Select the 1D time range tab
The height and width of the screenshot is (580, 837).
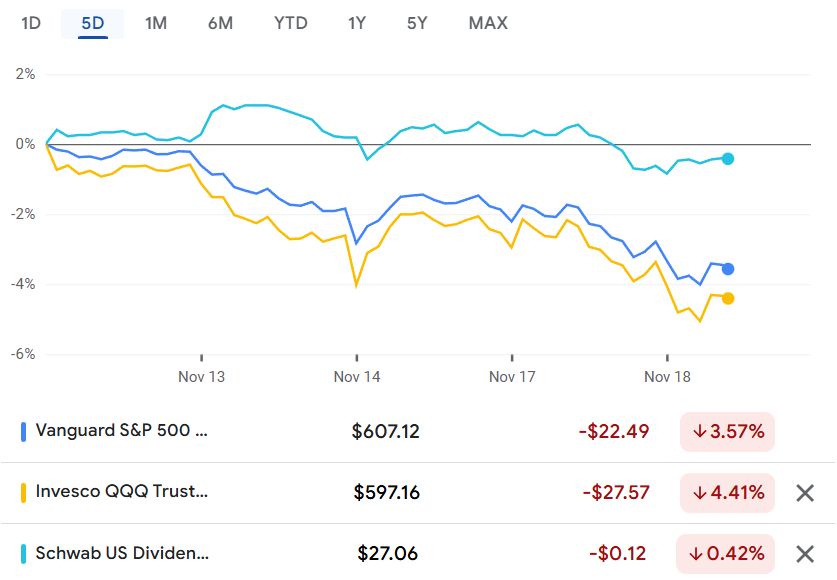pyautogui.click(x=31, y=23)
